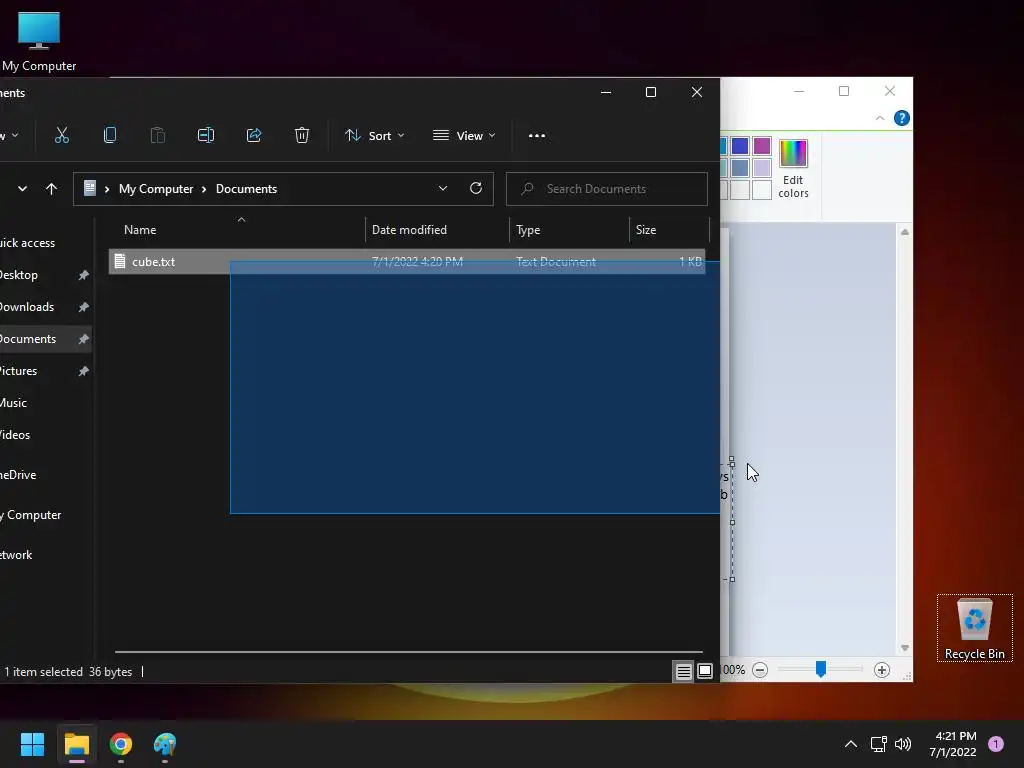Open address bar history dropdown chevron

[x=443, y=188]
